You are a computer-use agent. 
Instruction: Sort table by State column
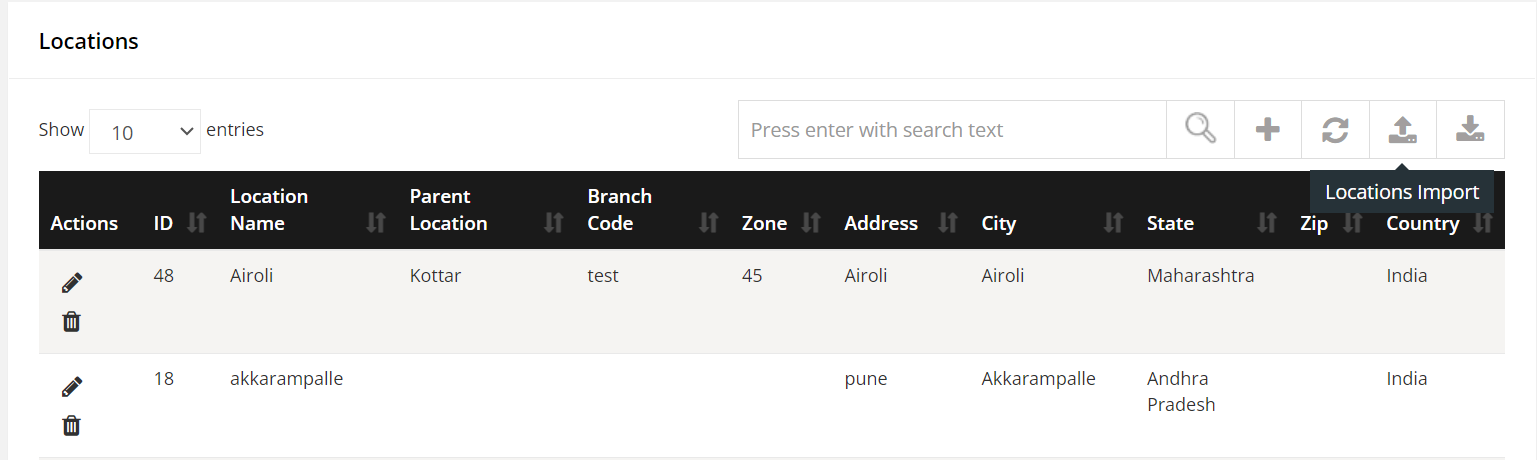point(1211,223)
